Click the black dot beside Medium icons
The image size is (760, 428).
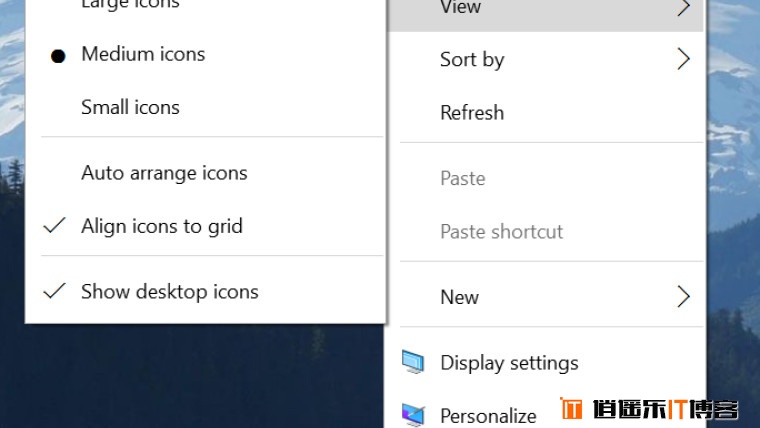(x=58, y=56)
